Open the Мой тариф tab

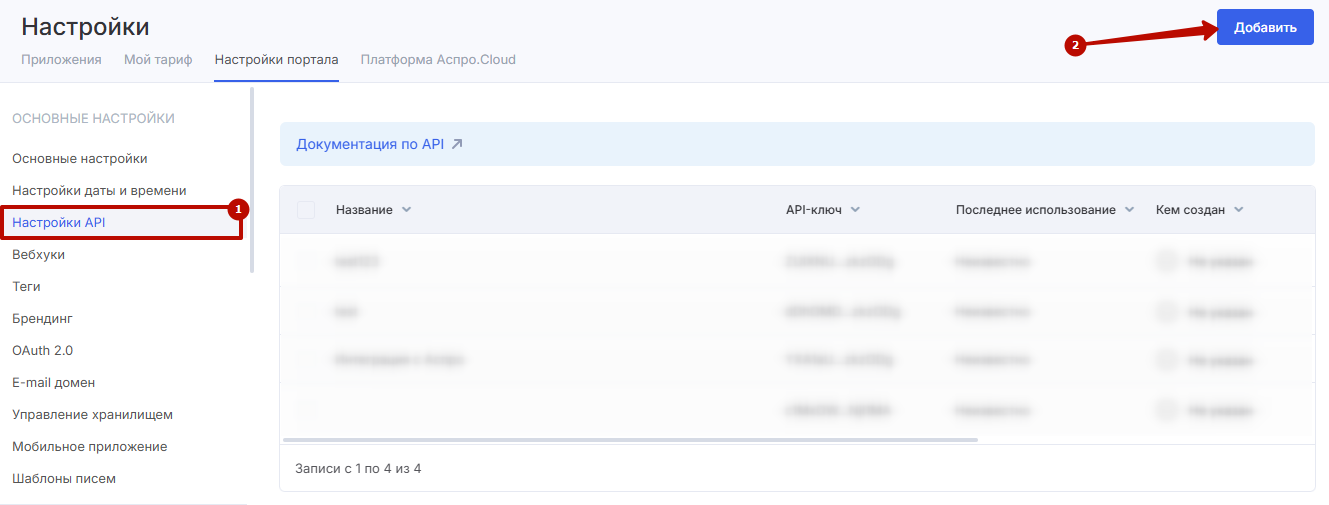pyautogui.click(x=158, y=59)
